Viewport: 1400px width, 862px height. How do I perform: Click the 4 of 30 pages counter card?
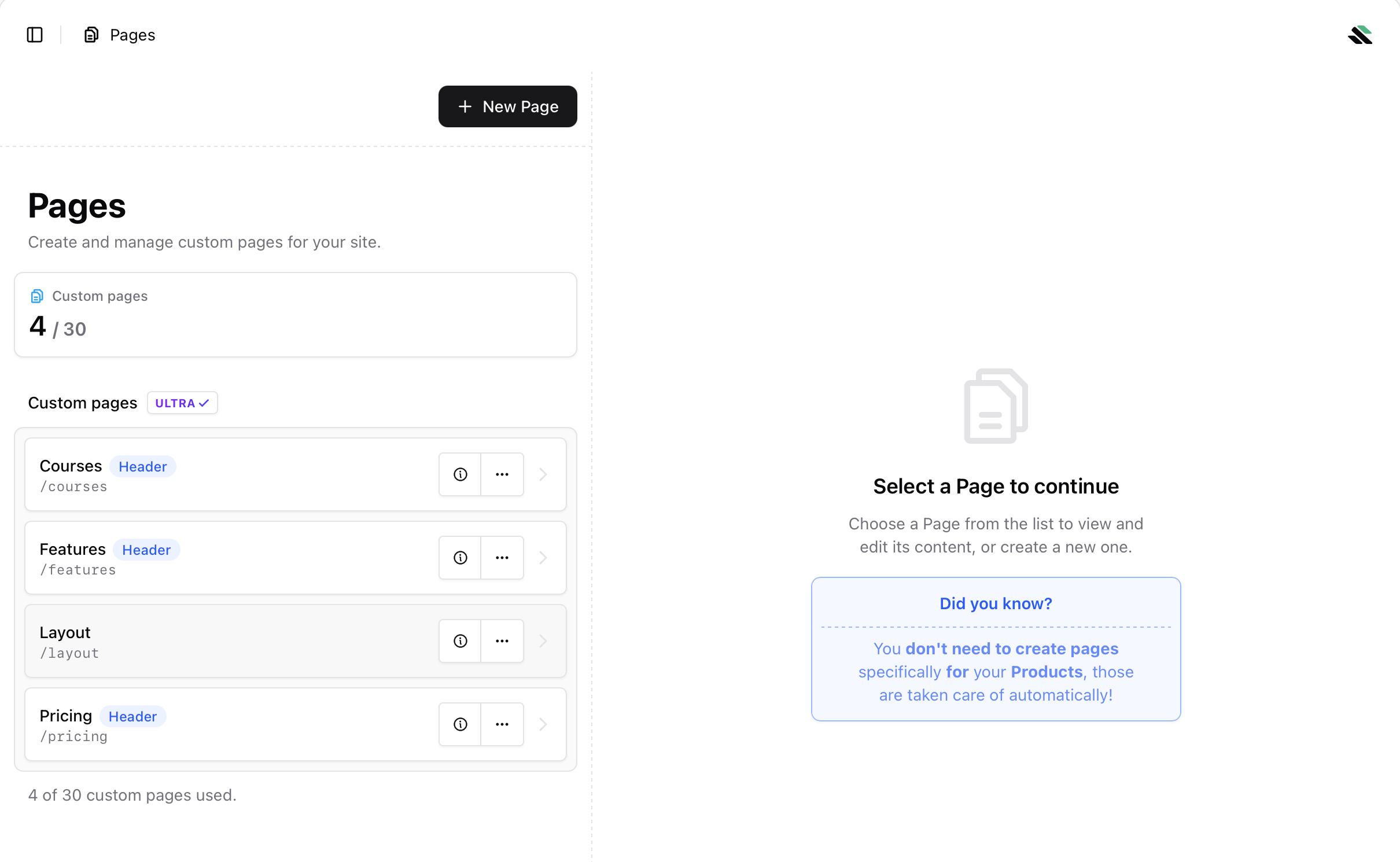click(x=296, y=315)
